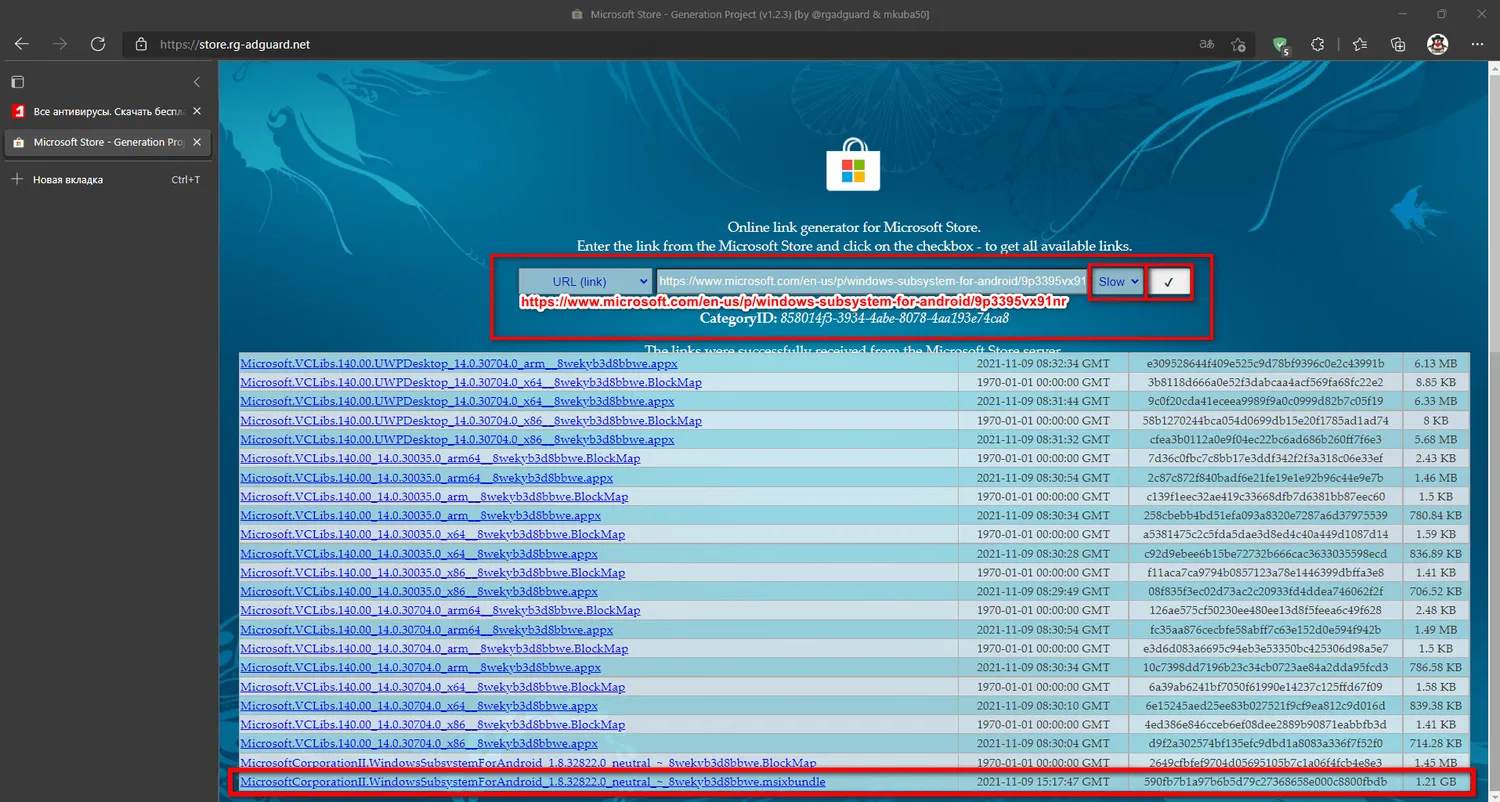Open VCLibs 14.0.30035.0 x64 BlockMap link
Screen dimensions: 1500x802
point(433,535)
